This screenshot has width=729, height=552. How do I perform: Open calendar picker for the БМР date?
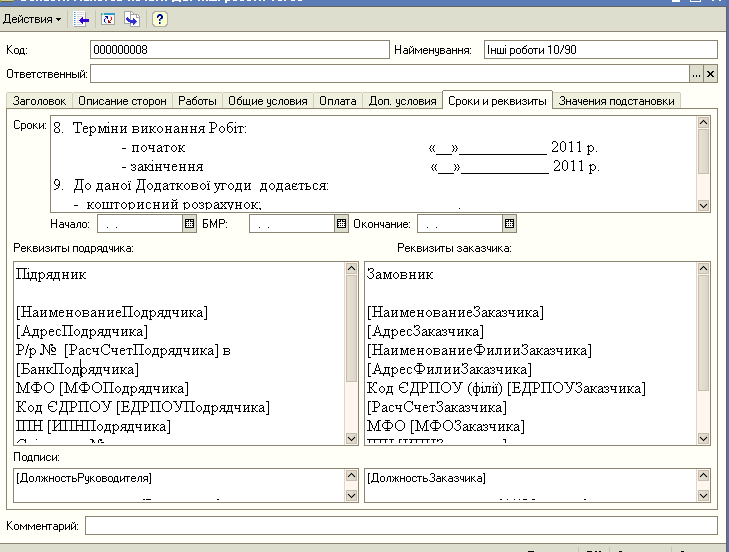point(341,224)
